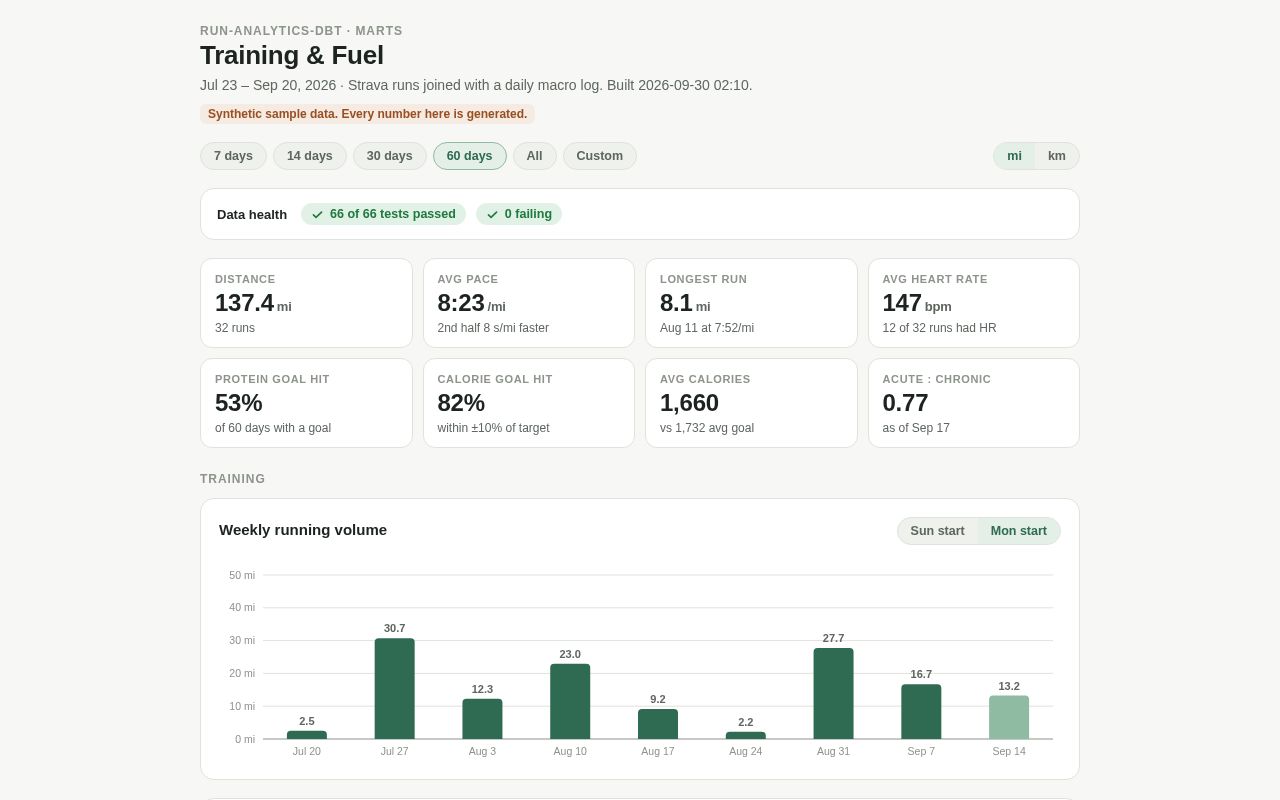The width and height of the screenshot is (1280, 800).
Task: Click the light Sep 14 bar showing 13.2
Action: [1009, 717]
